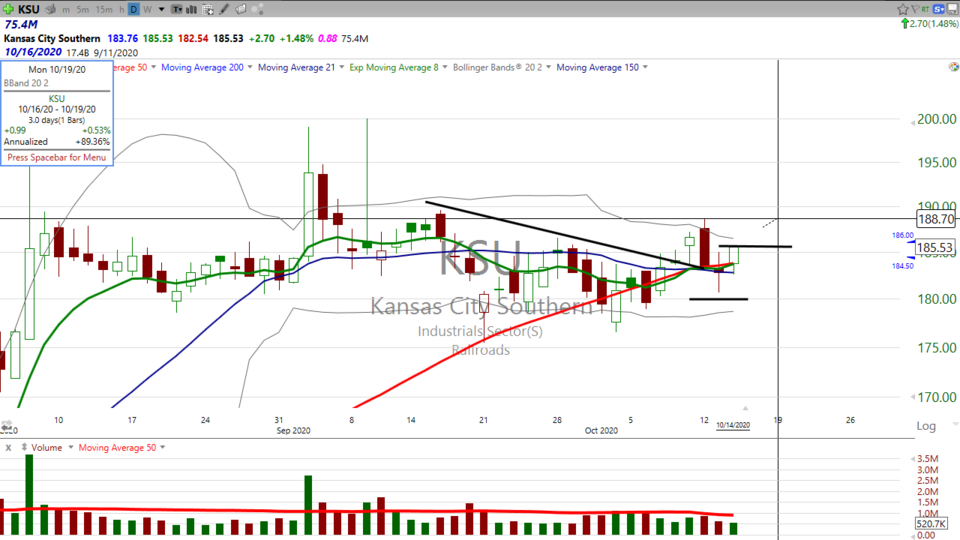This screenshot has height=540, width=960.
Task: Click the Volume pane resize arrows icon
Action: 24,448
